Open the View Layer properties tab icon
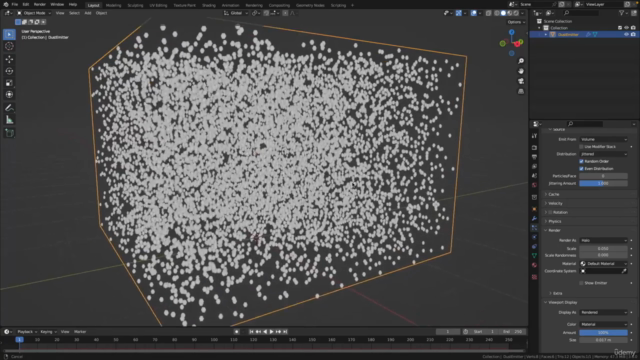Image resolution: width=640 pixels, height=360 pixels. [534, 167]
